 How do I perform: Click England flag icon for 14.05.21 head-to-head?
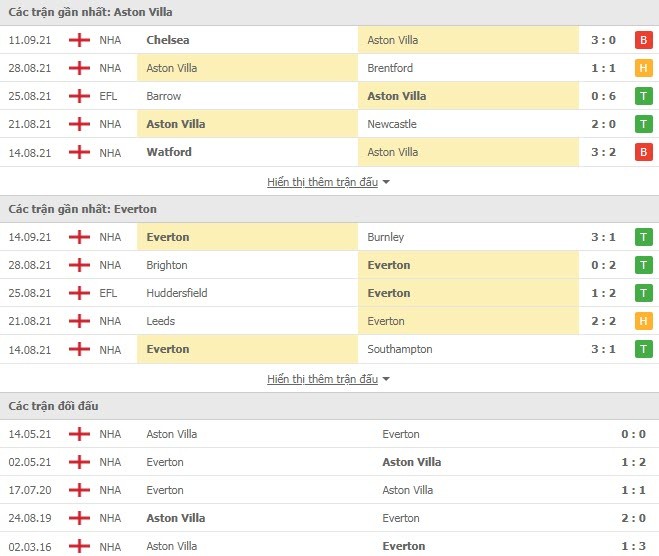coord(79,434)
